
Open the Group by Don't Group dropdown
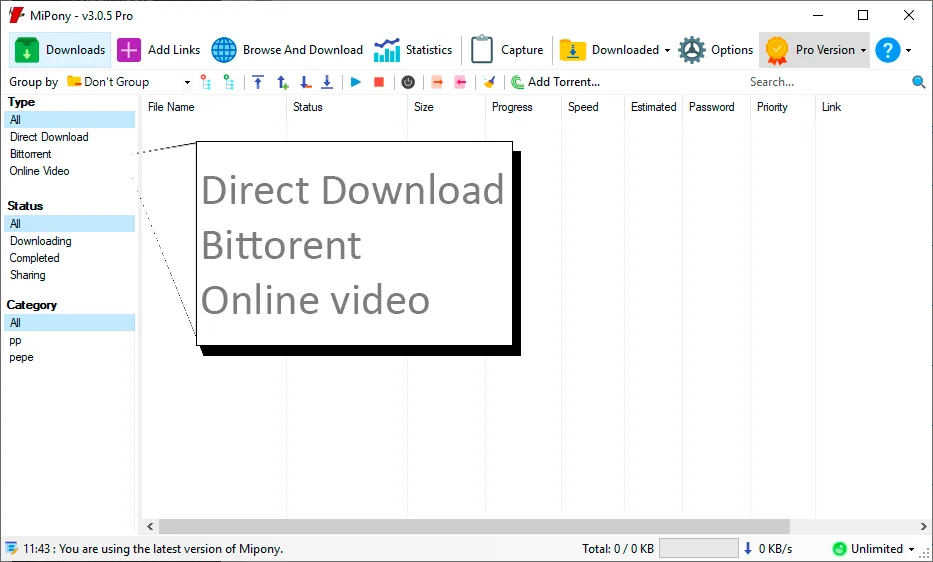(x=129, y=82)
